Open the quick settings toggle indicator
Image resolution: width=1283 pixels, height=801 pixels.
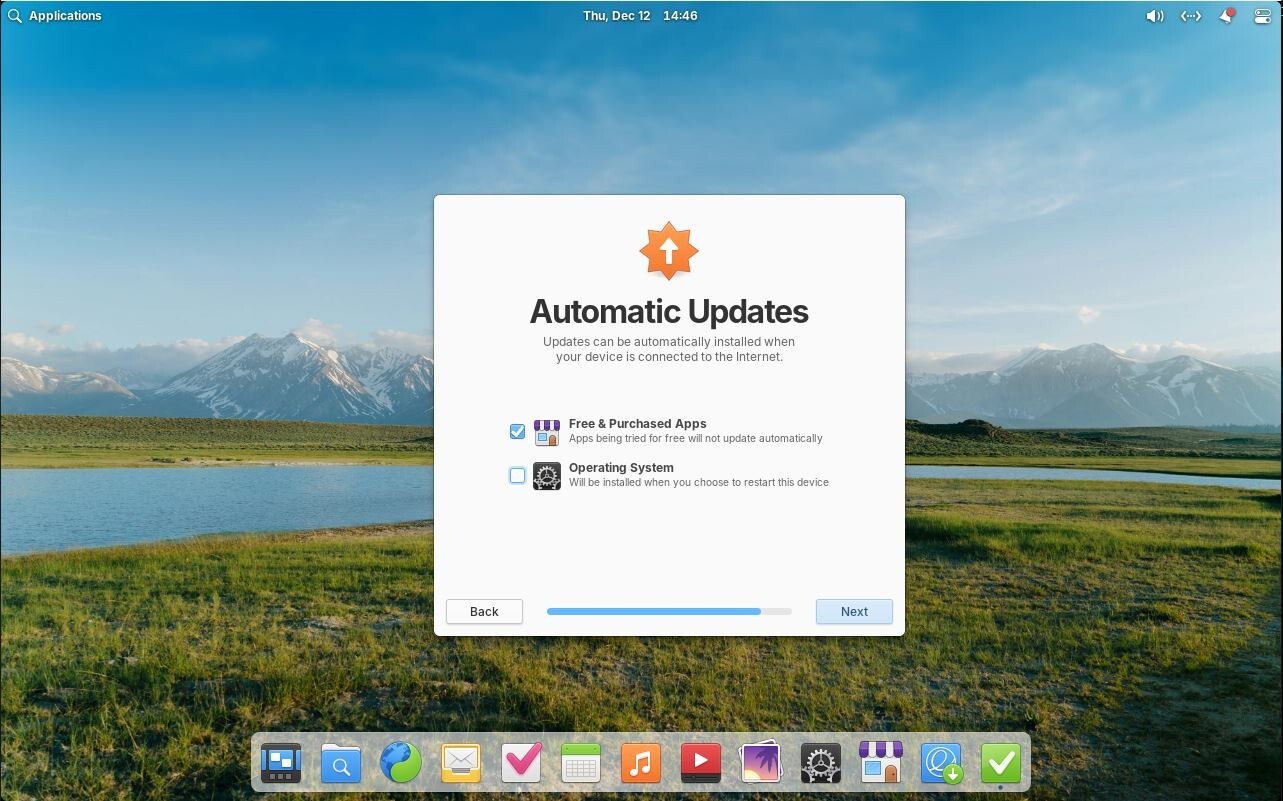[x=1262, y=16]
